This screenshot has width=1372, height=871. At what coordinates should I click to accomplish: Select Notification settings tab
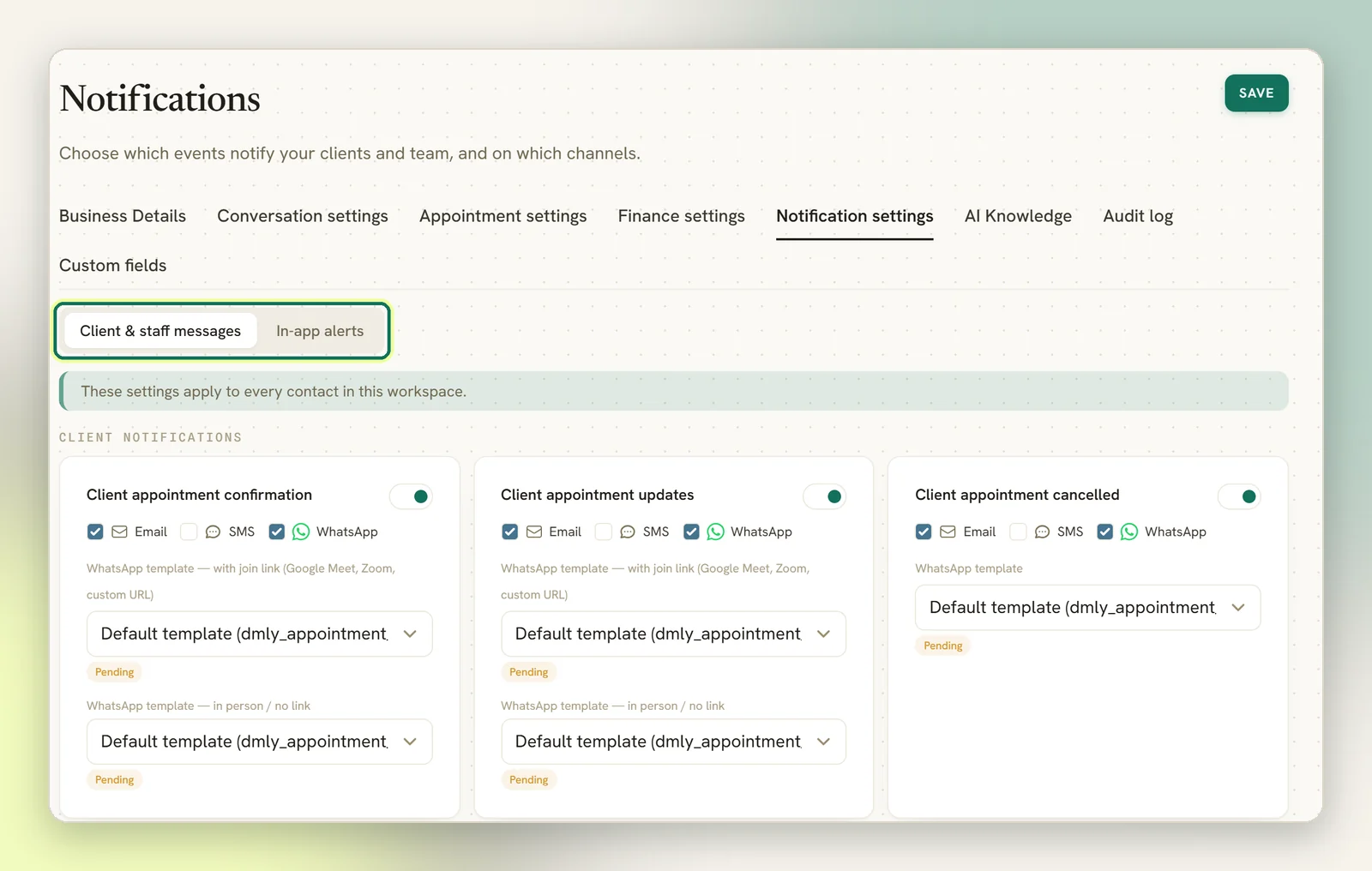point(855,216)
